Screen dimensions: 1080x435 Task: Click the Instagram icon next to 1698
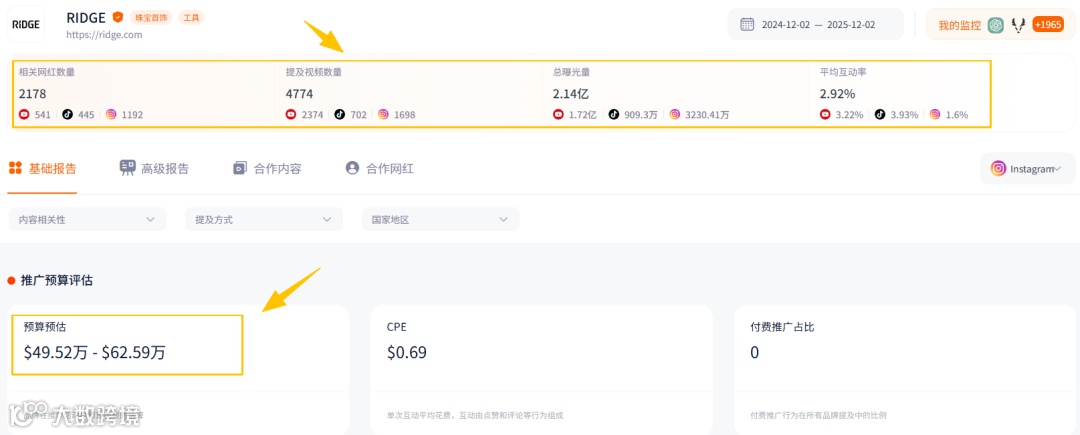pos(383,115)
